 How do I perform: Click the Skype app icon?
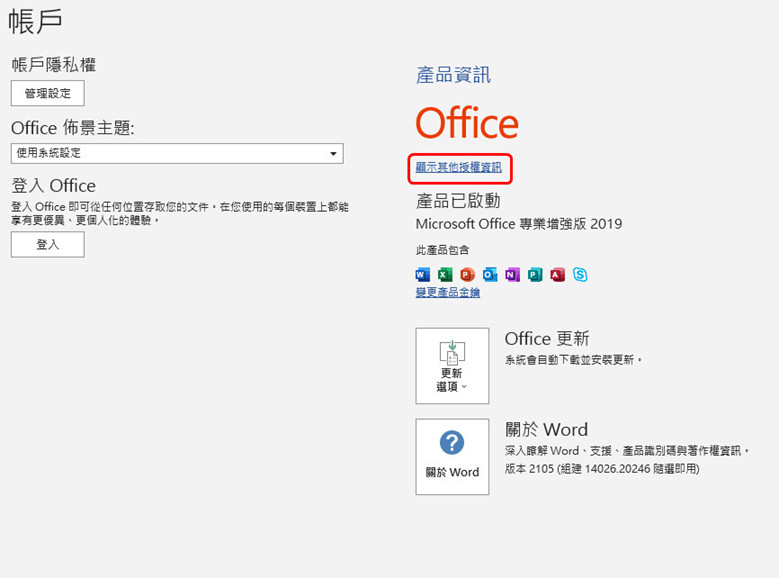coord(580,274)
